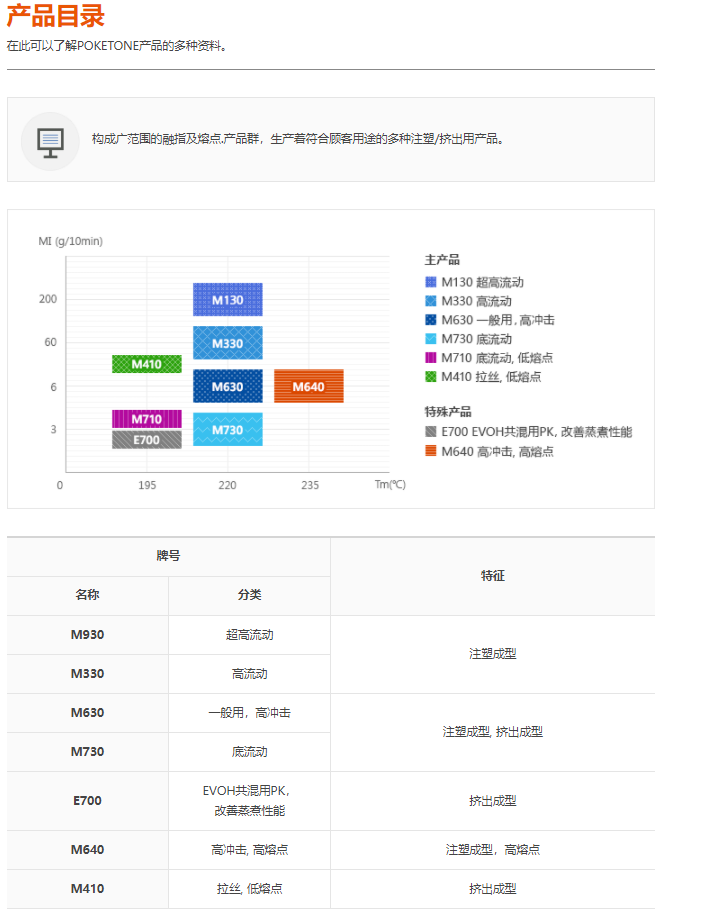Viewport: 710px width, 919px height.
Task: Click the M710 legend color swatch
Action: (430, 358)
